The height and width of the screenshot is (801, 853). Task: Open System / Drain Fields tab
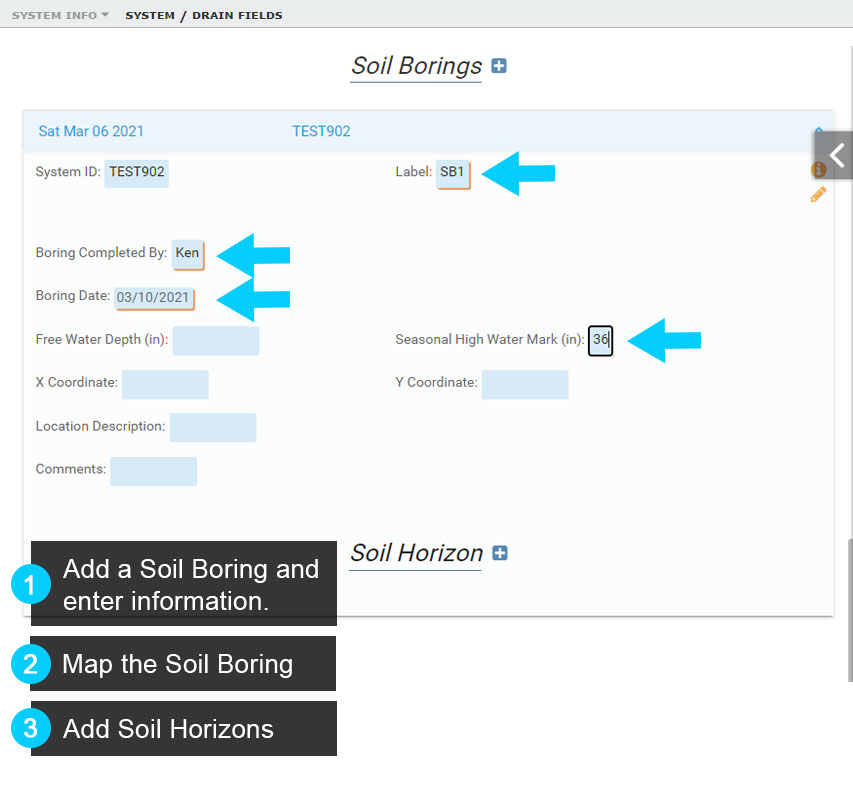pyautogui.click(x=203, y=15)
